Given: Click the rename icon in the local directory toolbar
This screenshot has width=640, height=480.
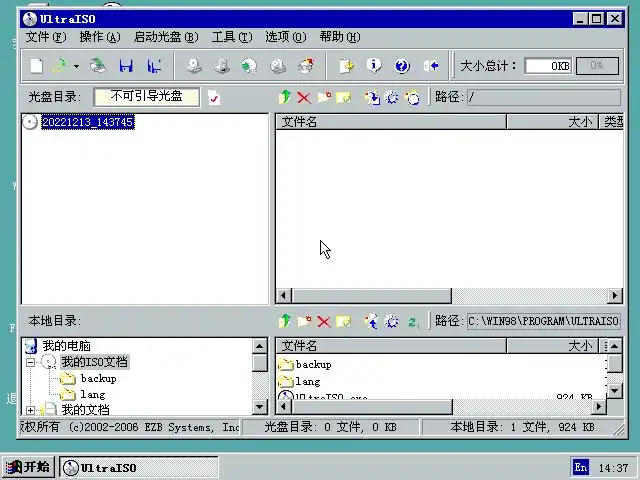Looking at the screenshot, I should (344, 322).
